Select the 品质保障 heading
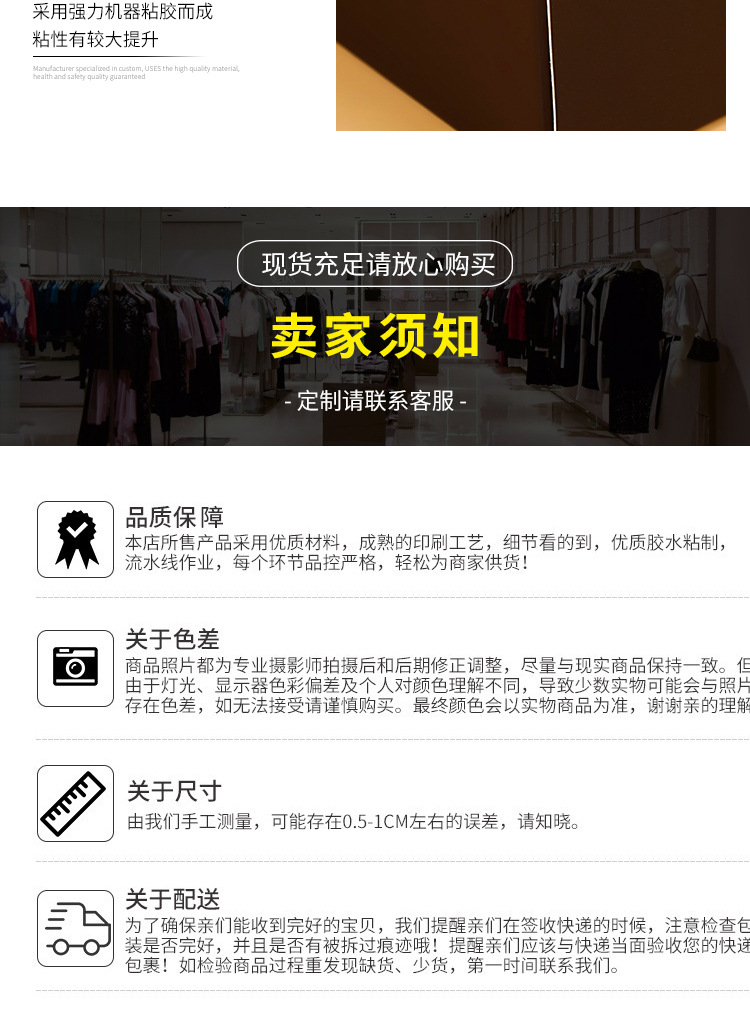 coord(175,518)
